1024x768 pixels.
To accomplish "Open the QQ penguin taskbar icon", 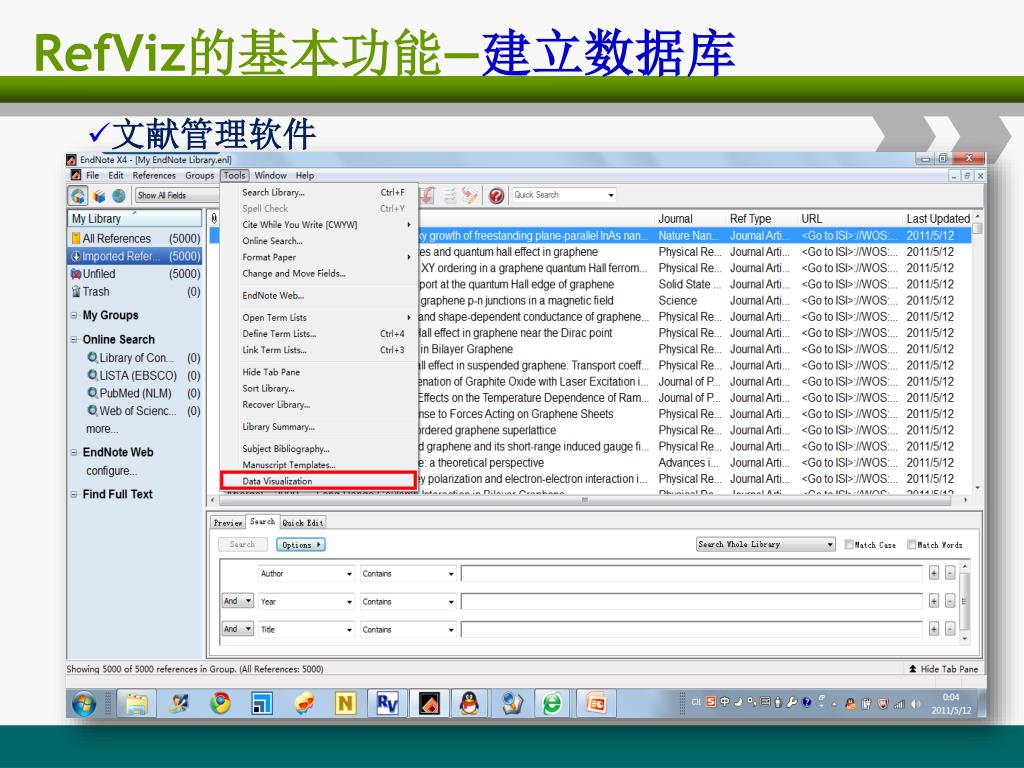I will [470, 703].
